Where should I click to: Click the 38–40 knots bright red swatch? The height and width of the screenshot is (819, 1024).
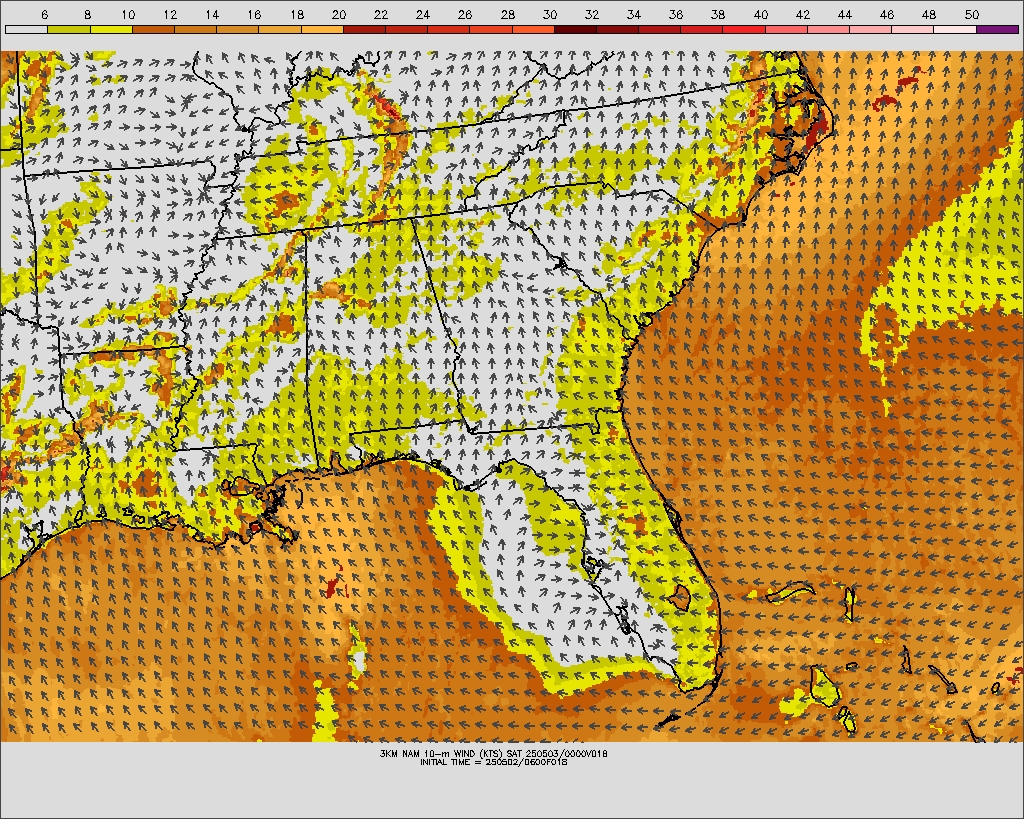pos(744,29)
